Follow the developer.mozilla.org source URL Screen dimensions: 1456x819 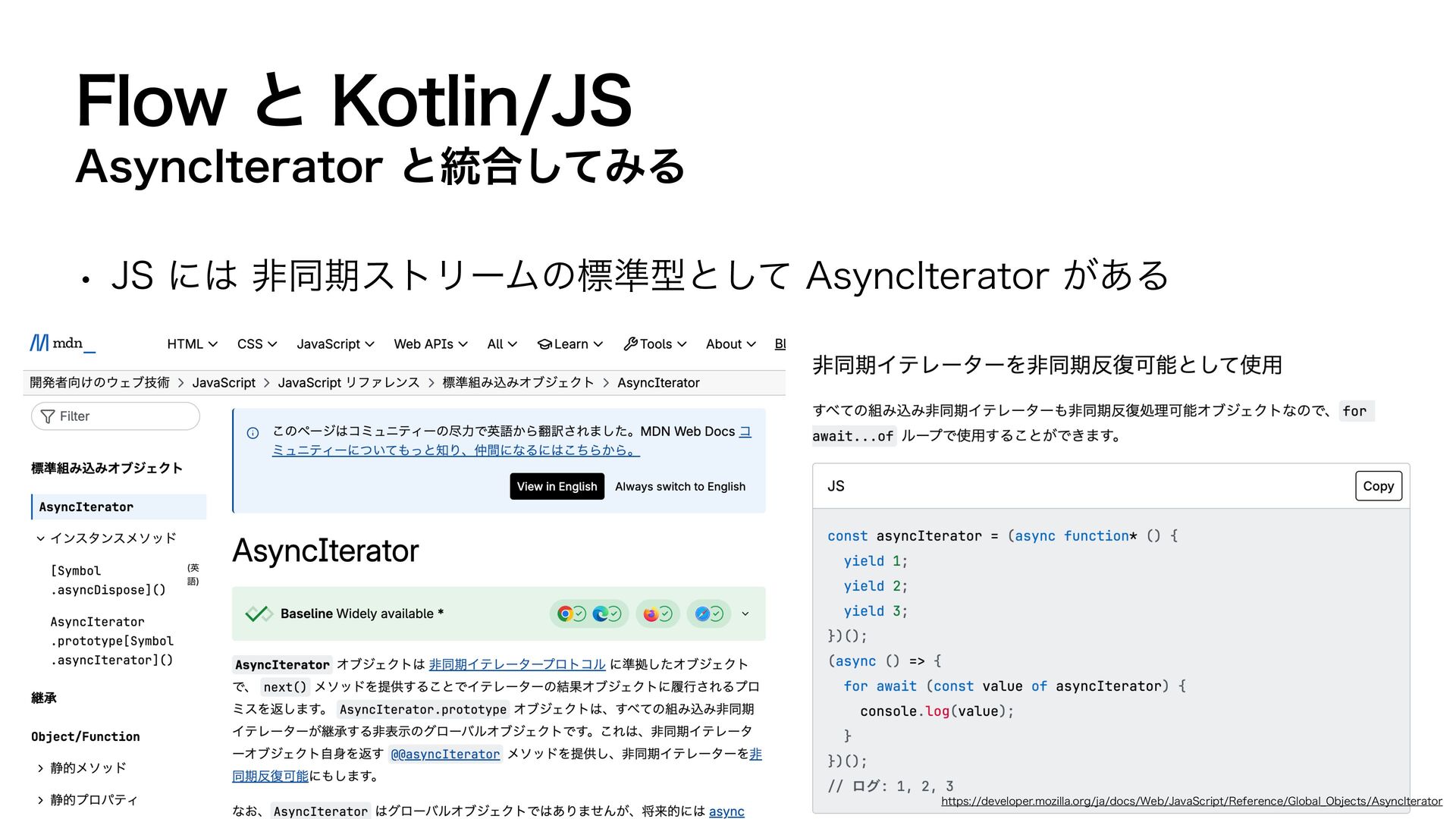click(x=1191, y=801)
